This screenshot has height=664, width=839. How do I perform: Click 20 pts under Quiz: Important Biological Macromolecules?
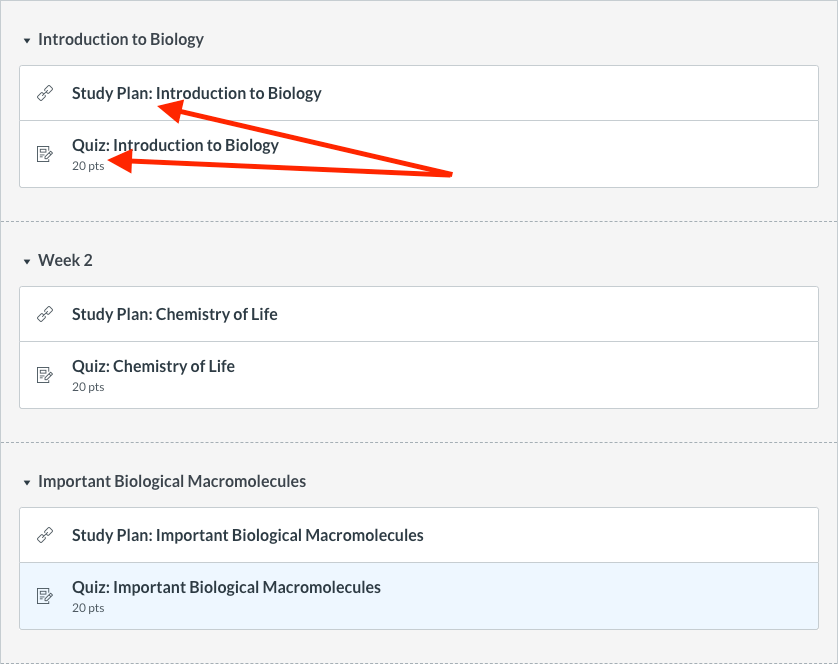[x=88, y=608]
